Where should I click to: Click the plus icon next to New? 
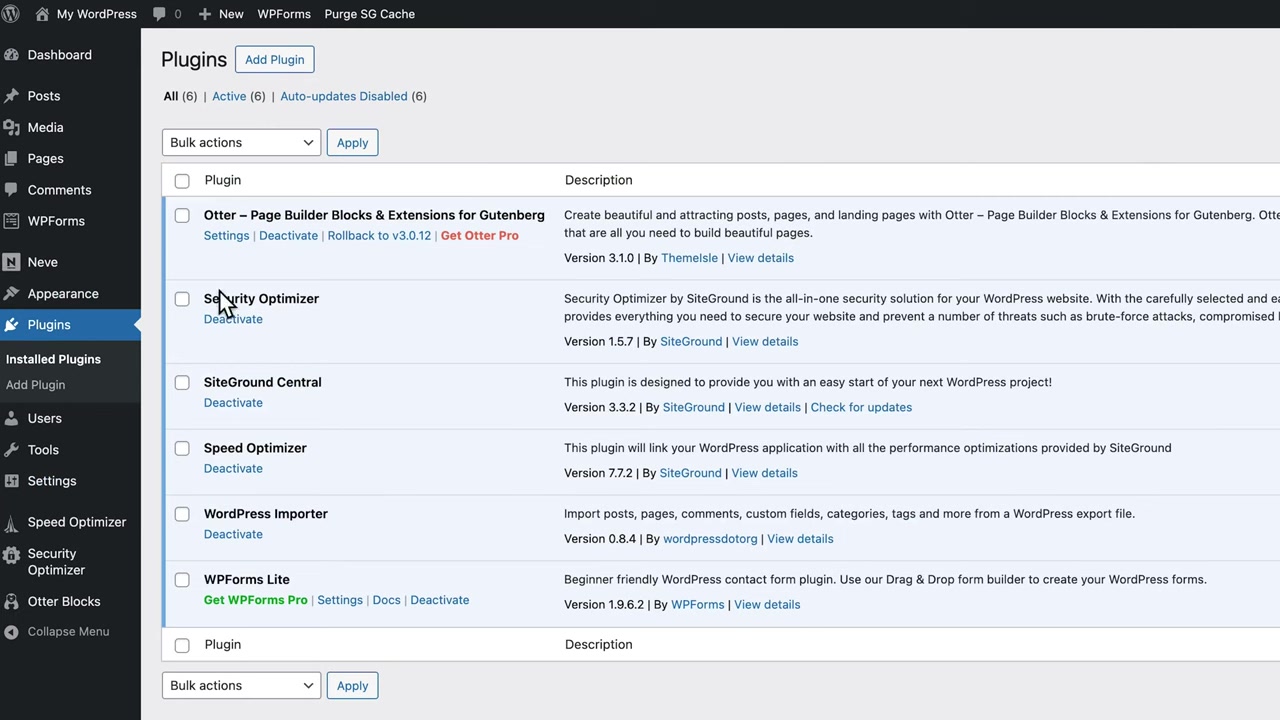click(204, 14)
